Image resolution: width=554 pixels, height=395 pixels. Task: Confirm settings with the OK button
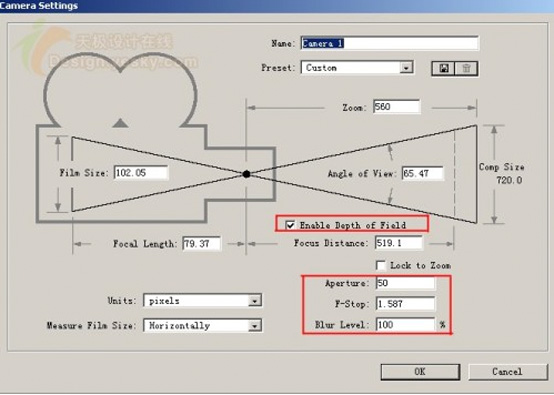(x=420, y=372)
